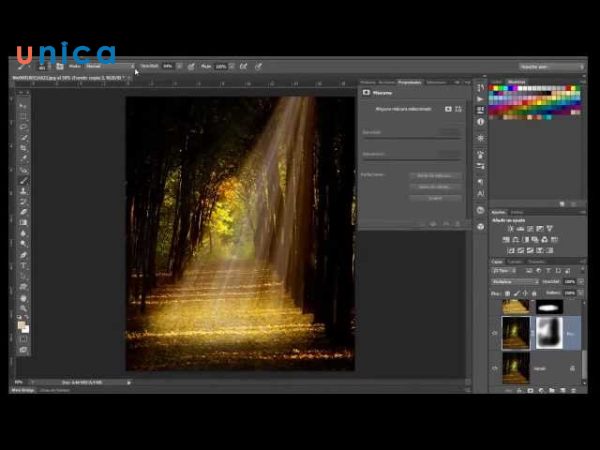
Task: Select the Zoom tool in the toolbox
Action: pos(23,309)
